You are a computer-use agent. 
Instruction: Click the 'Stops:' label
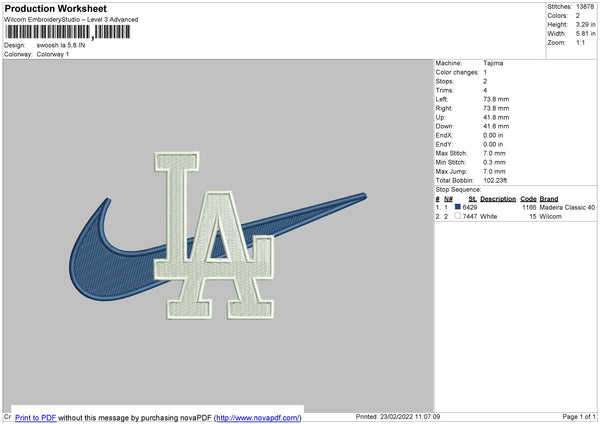point(445,81)
